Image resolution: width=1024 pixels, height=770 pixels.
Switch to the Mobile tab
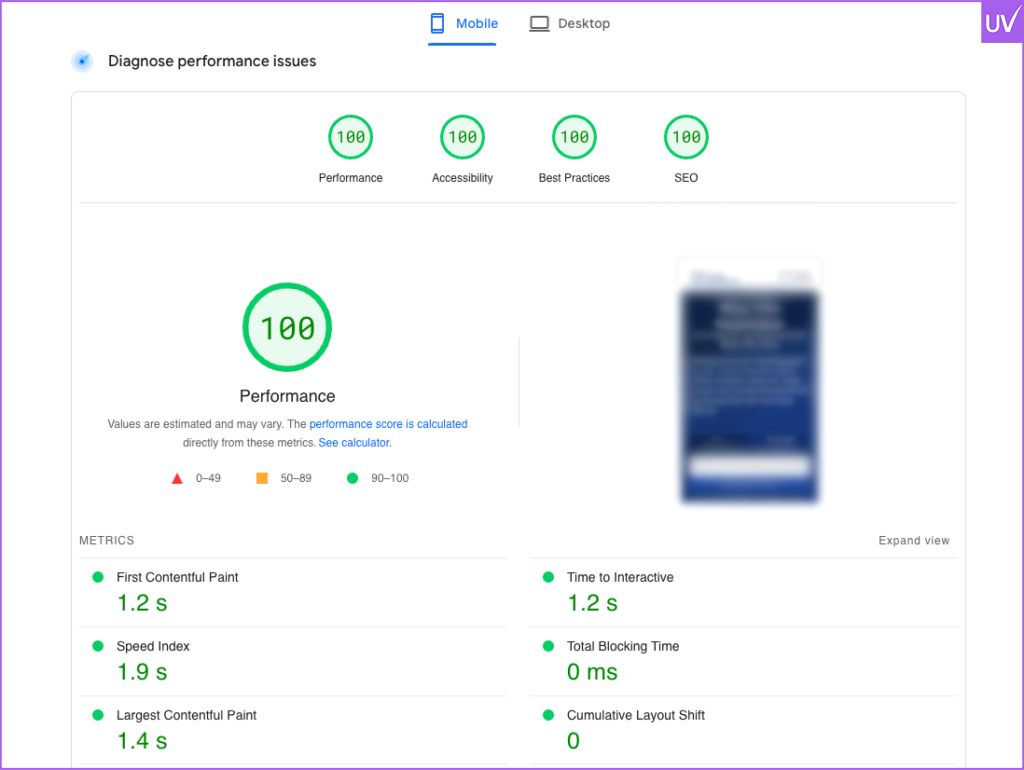coord(463,24)
